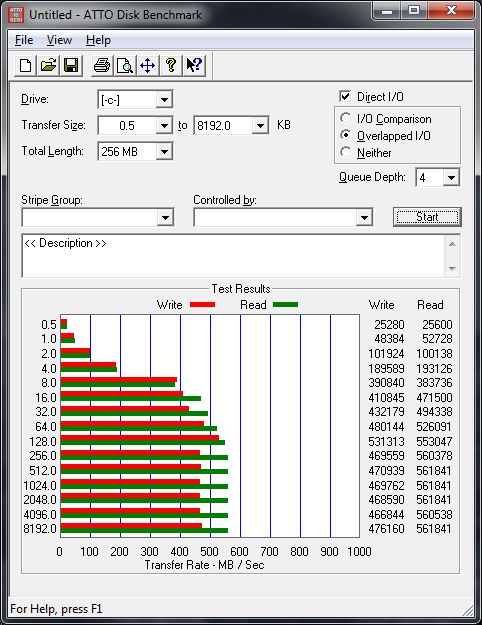This screenshot has height=625, width=482.
Task: Start the benchmark with the Start button
Action: (427, 217)
